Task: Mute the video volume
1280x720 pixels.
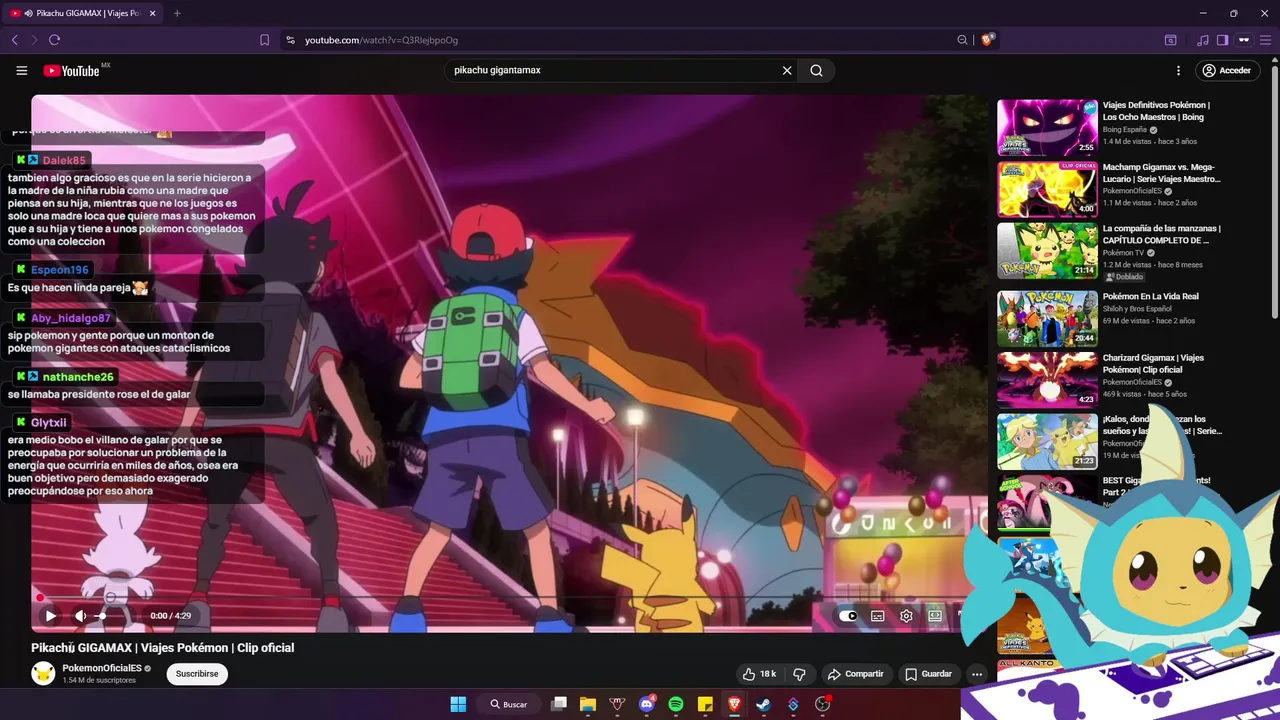Action: click(81, 616)
